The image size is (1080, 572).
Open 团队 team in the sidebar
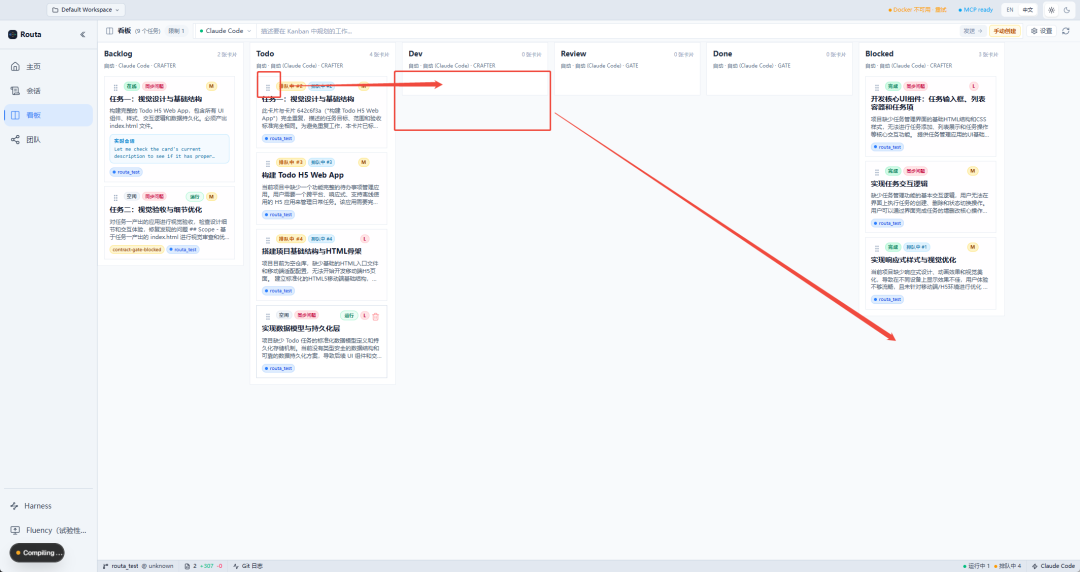pos(48,139)
